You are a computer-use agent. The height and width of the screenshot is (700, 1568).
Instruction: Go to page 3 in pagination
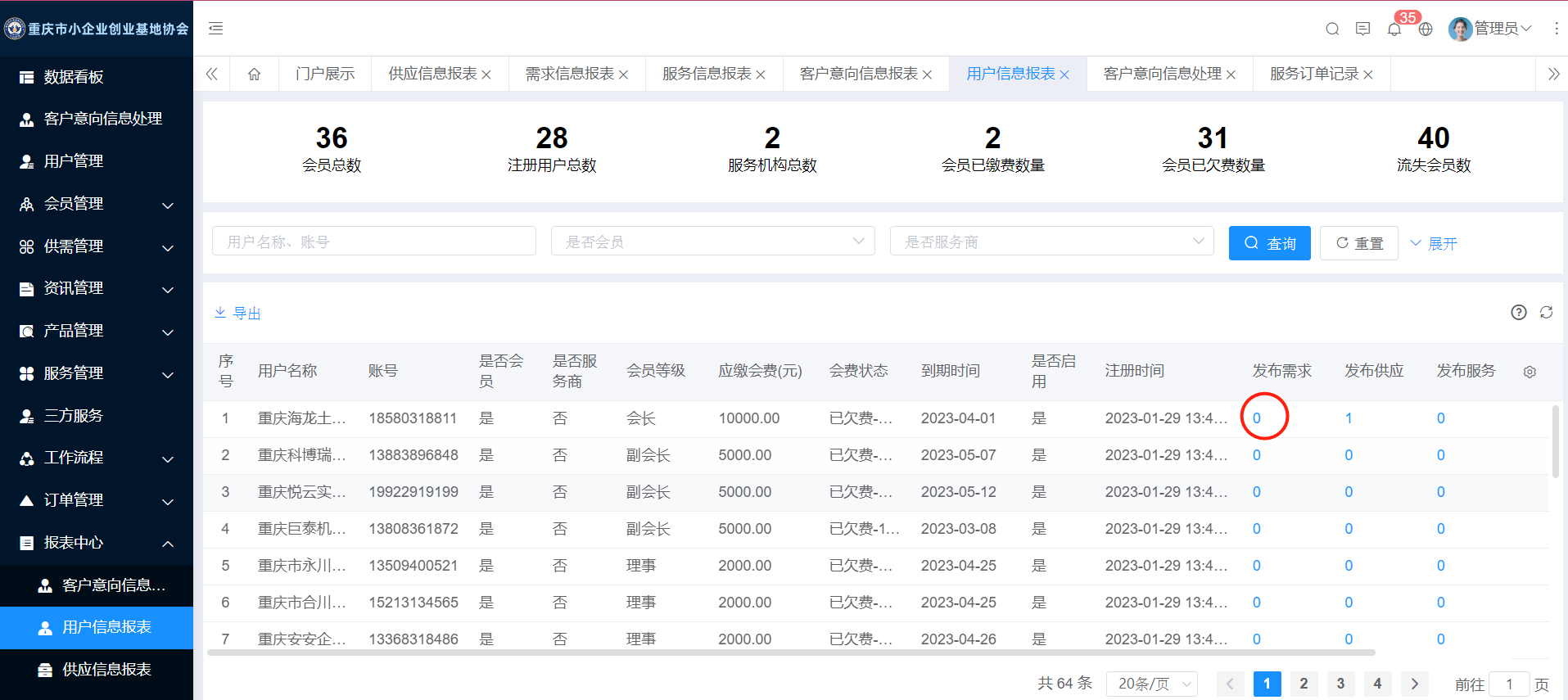point(1340,684)
